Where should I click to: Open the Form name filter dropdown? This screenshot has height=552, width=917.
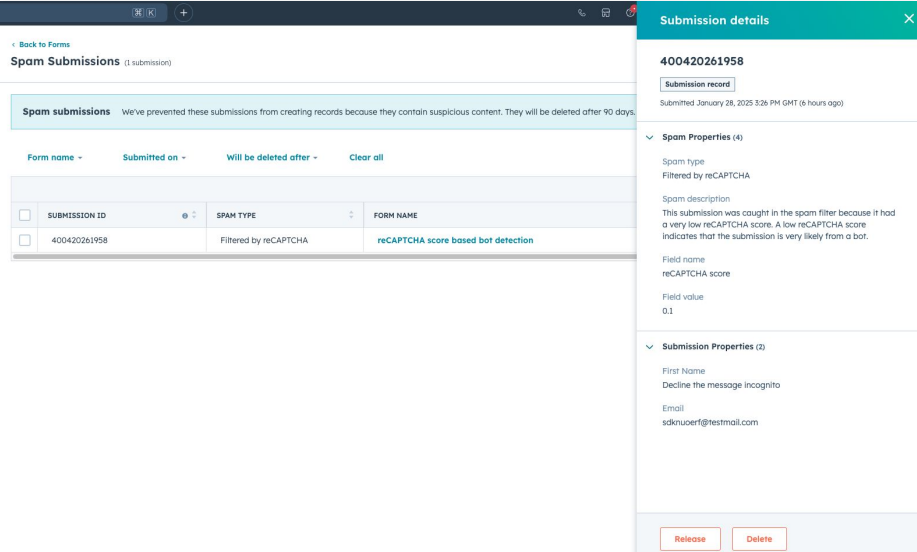55,158
